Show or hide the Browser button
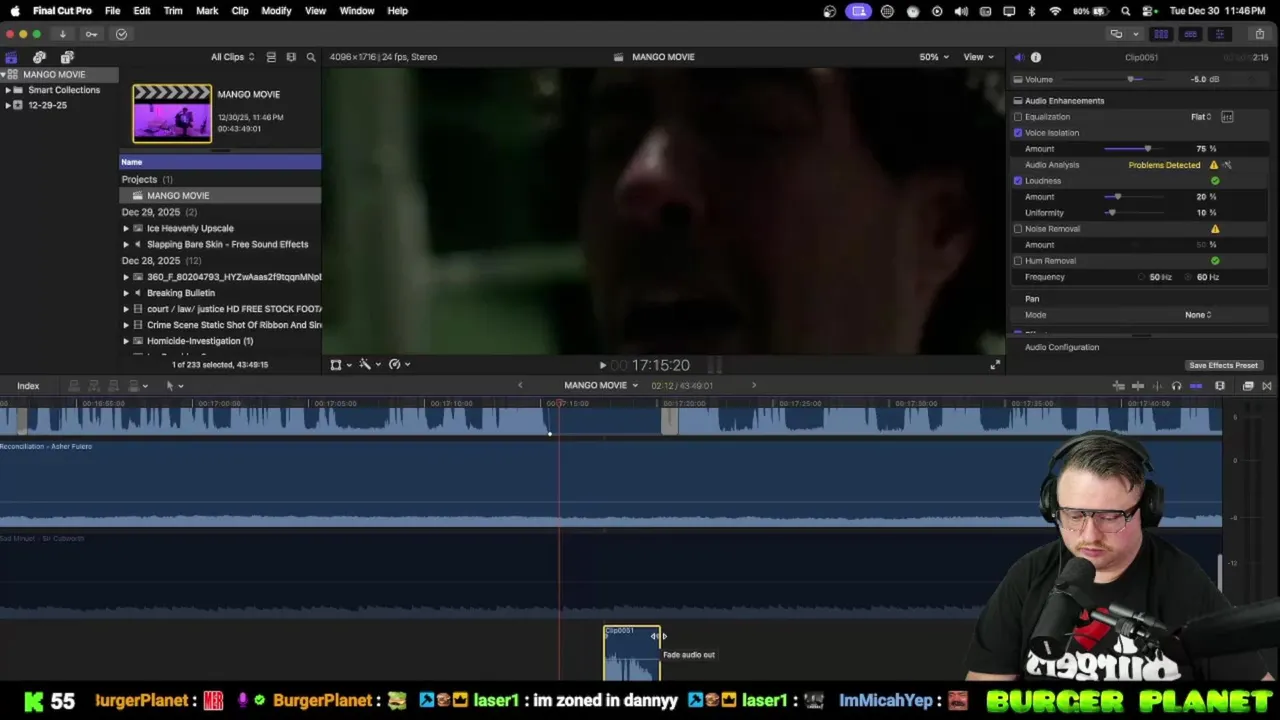1280x720 pixels. (x=1161, y=34)
